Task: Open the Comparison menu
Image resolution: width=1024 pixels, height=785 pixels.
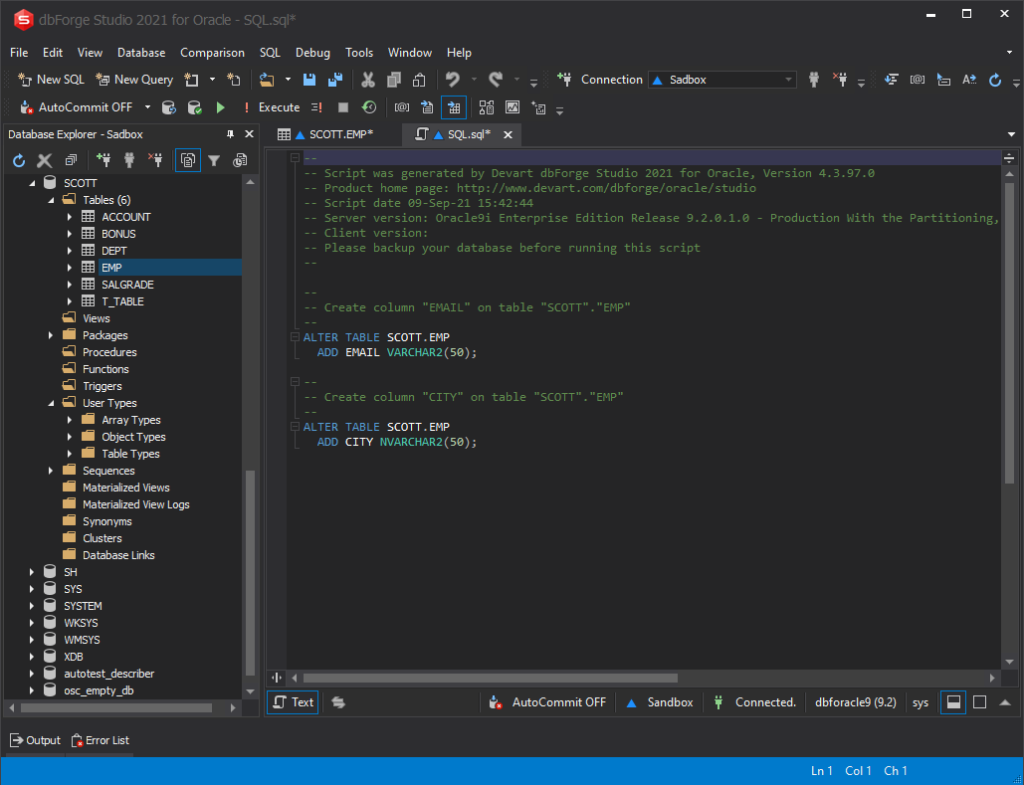Action: [x=212, y=52]
